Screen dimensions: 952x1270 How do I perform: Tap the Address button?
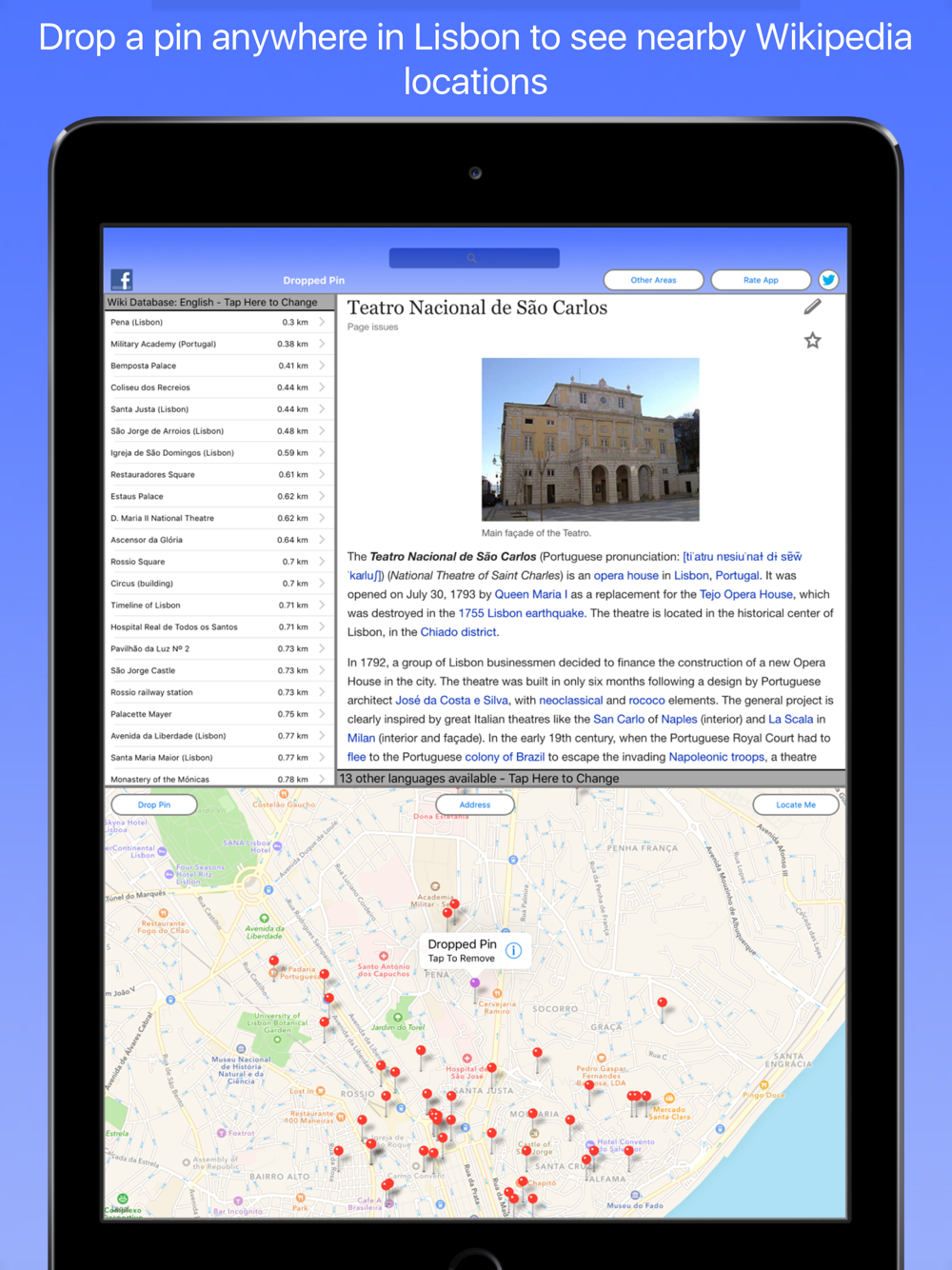[x=475, y=804]
